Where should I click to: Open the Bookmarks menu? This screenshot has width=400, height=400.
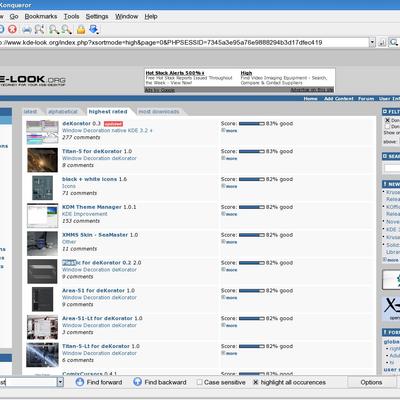(41, 16)
